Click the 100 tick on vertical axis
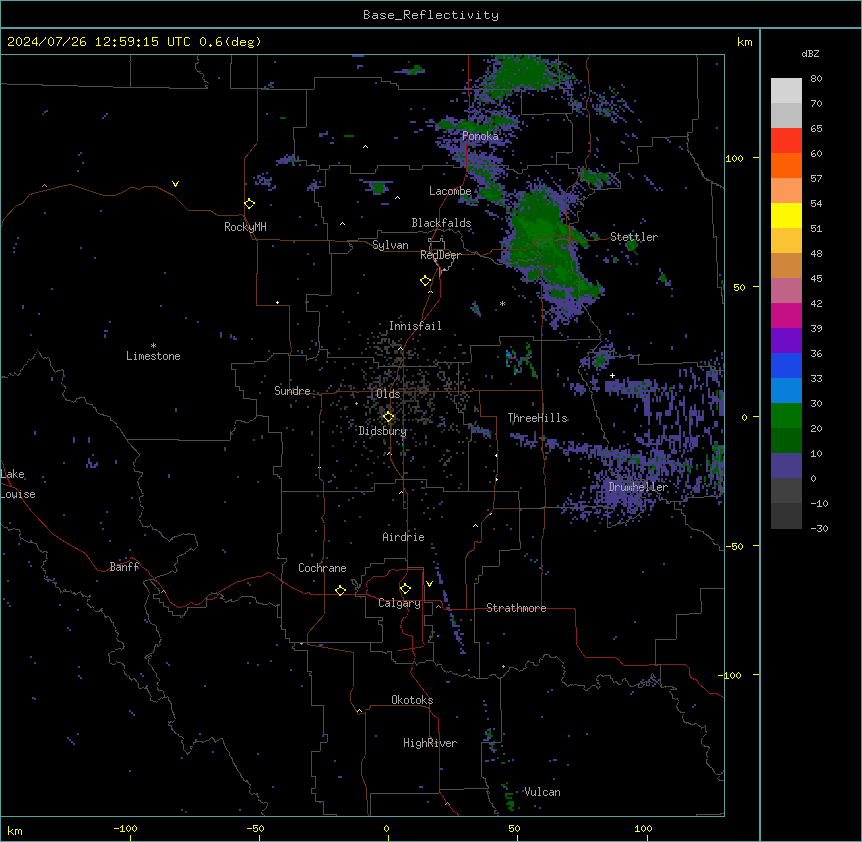Screen dimensions: 862x842 coord(735,158)
